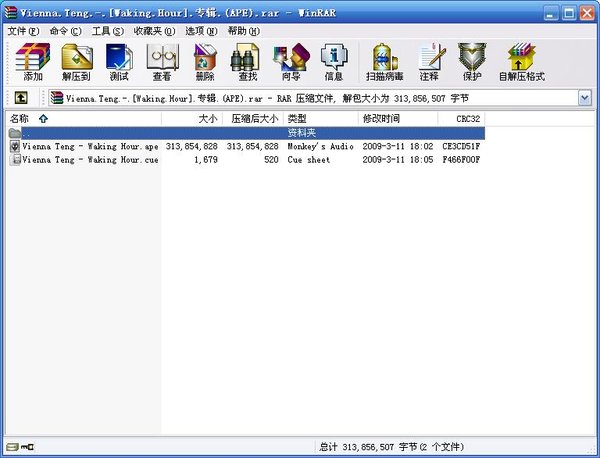Click the 'Monkey's Audio' type cell
This screenshot has height=458, width=600.
pyautogui.click(x=320, y=146)
